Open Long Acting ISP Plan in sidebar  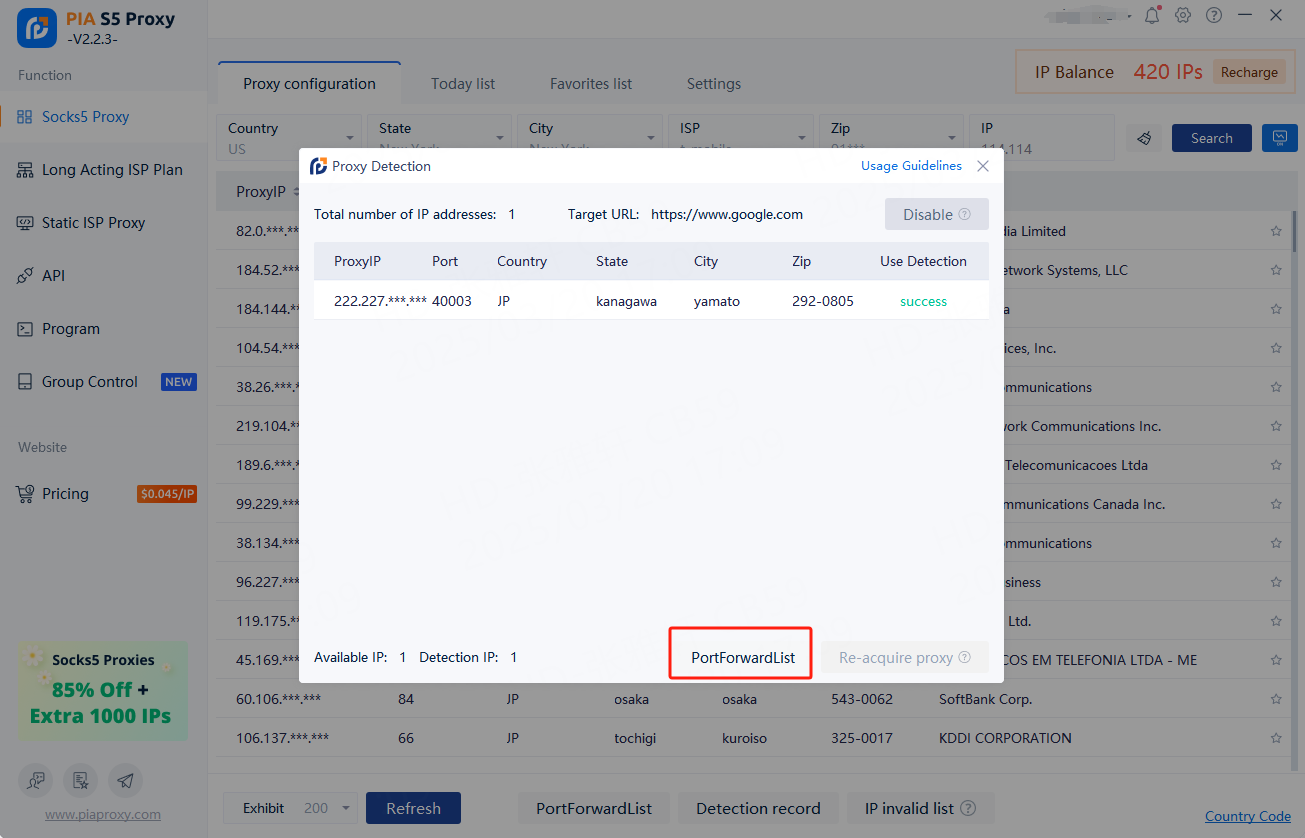click(x=112, y=170)
